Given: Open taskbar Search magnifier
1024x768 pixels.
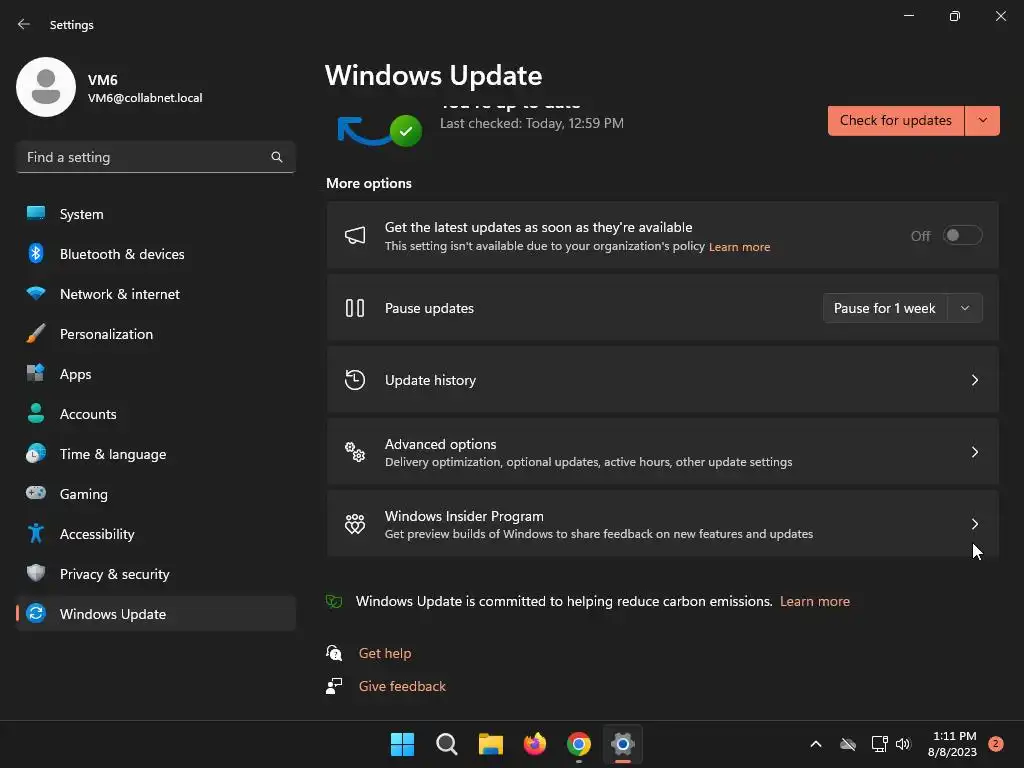Looking at the screenshot, I should click(447, 744).
